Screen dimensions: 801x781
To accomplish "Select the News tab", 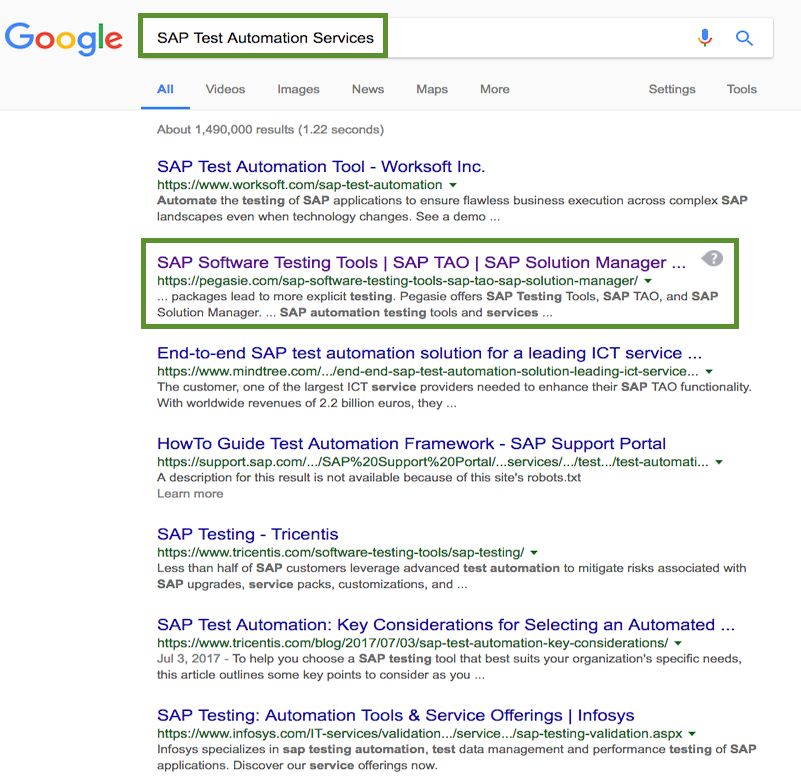I will pyautogui.click(x=368, y=89).
